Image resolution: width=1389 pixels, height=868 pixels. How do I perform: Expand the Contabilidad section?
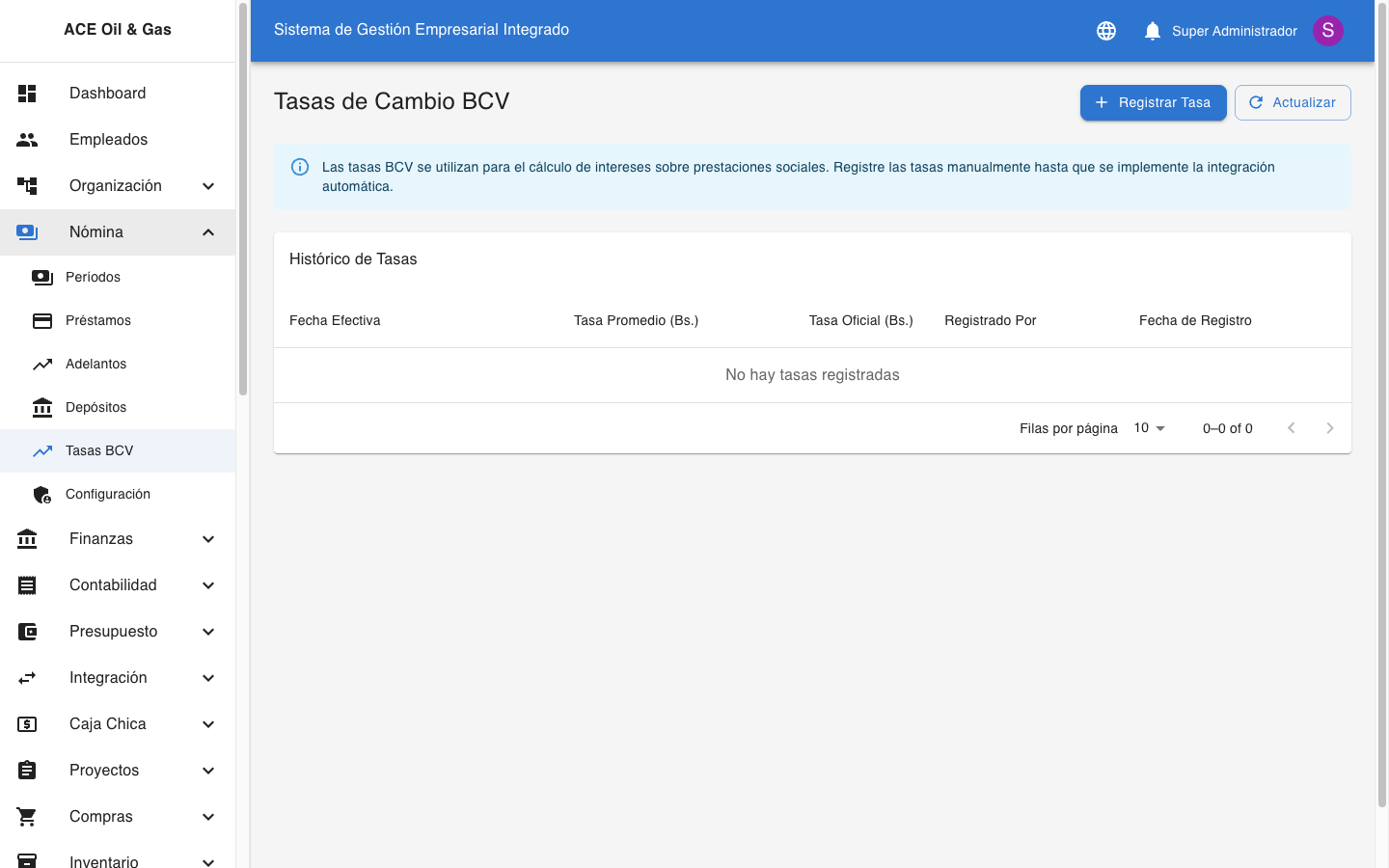[208, 585]
